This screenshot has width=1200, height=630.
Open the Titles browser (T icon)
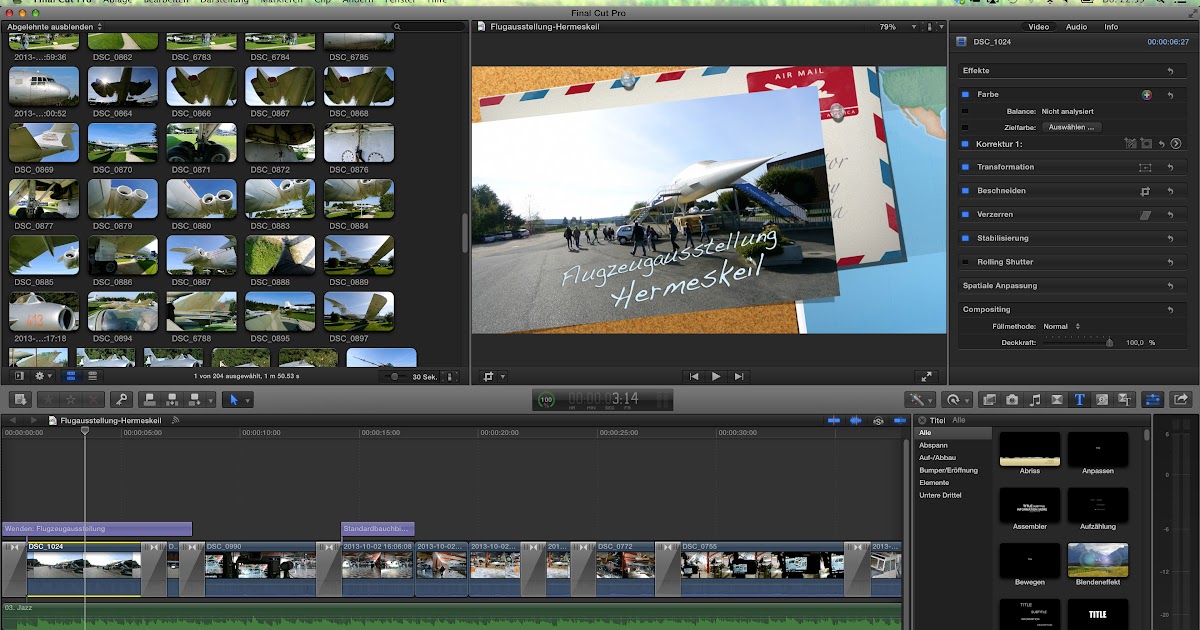click(x=1080, y=399)
